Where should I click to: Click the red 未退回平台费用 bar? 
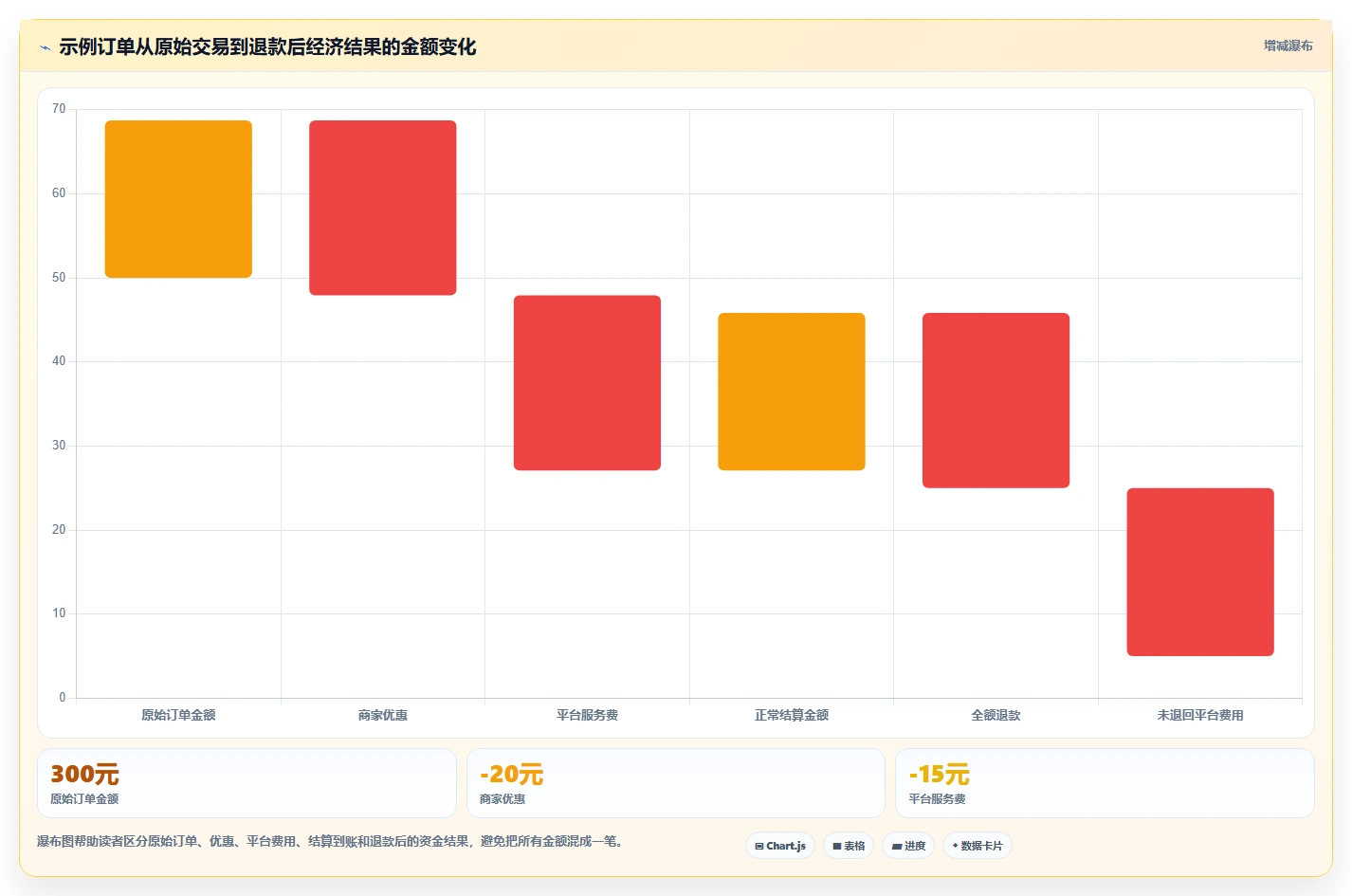tap(1200, 572)
